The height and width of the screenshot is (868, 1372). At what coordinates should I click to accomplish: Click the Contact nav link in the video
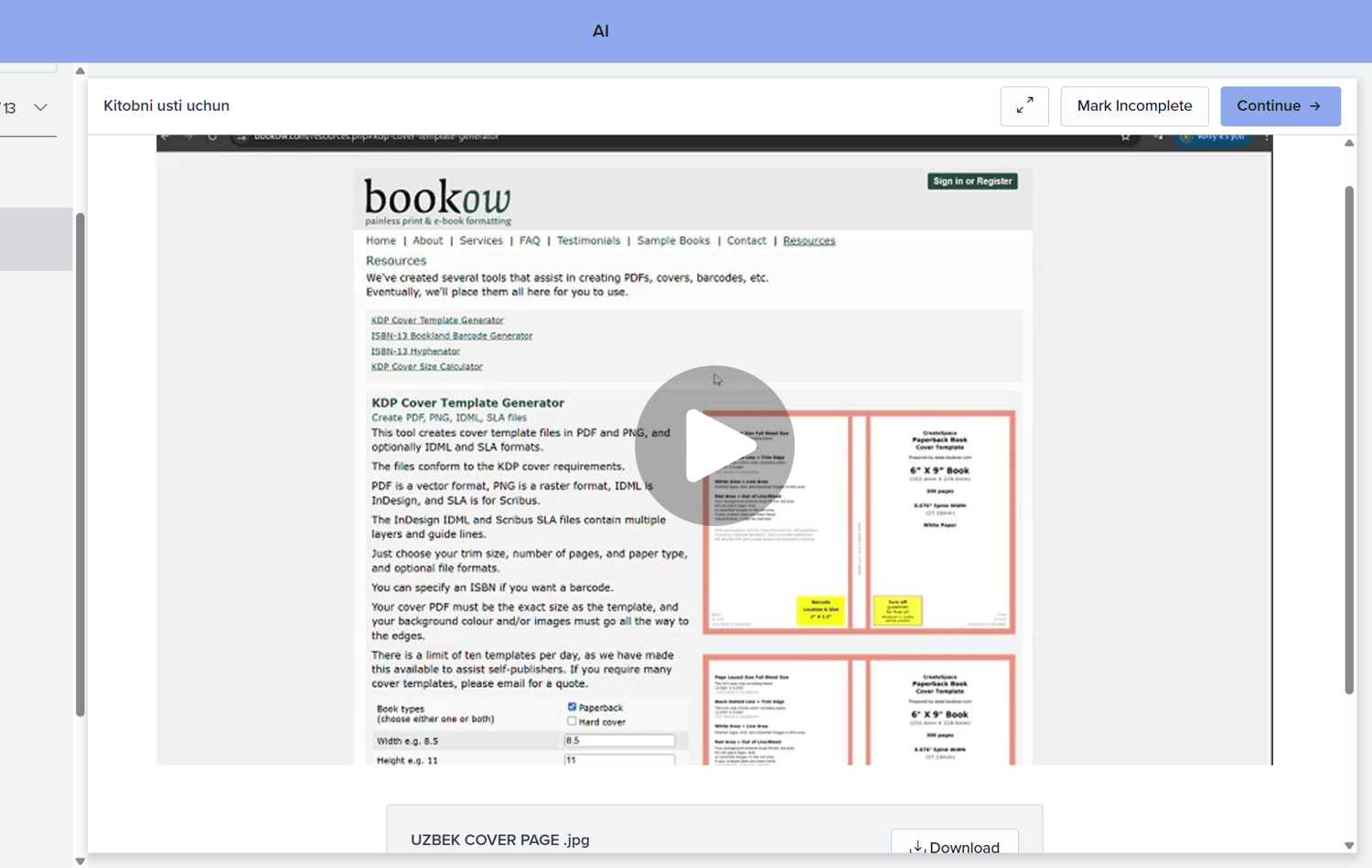point(746,241)
